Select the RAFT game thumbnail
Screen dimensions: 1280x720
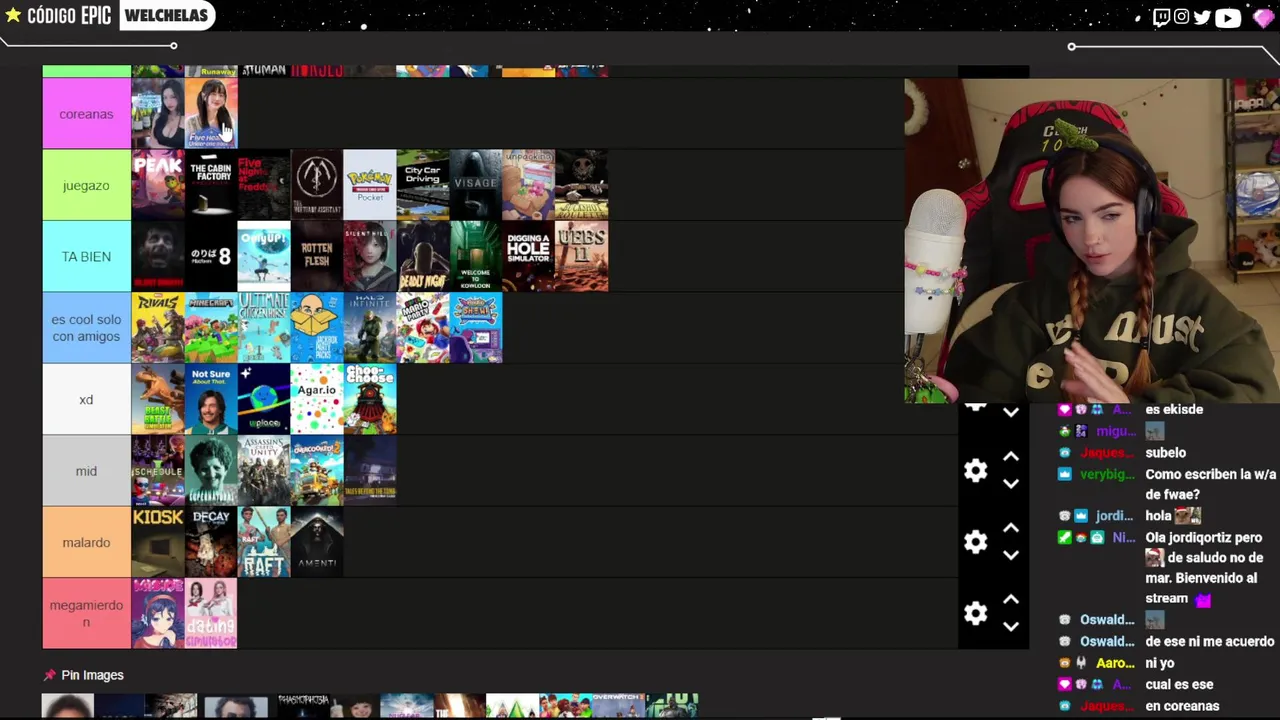[264, 542]
